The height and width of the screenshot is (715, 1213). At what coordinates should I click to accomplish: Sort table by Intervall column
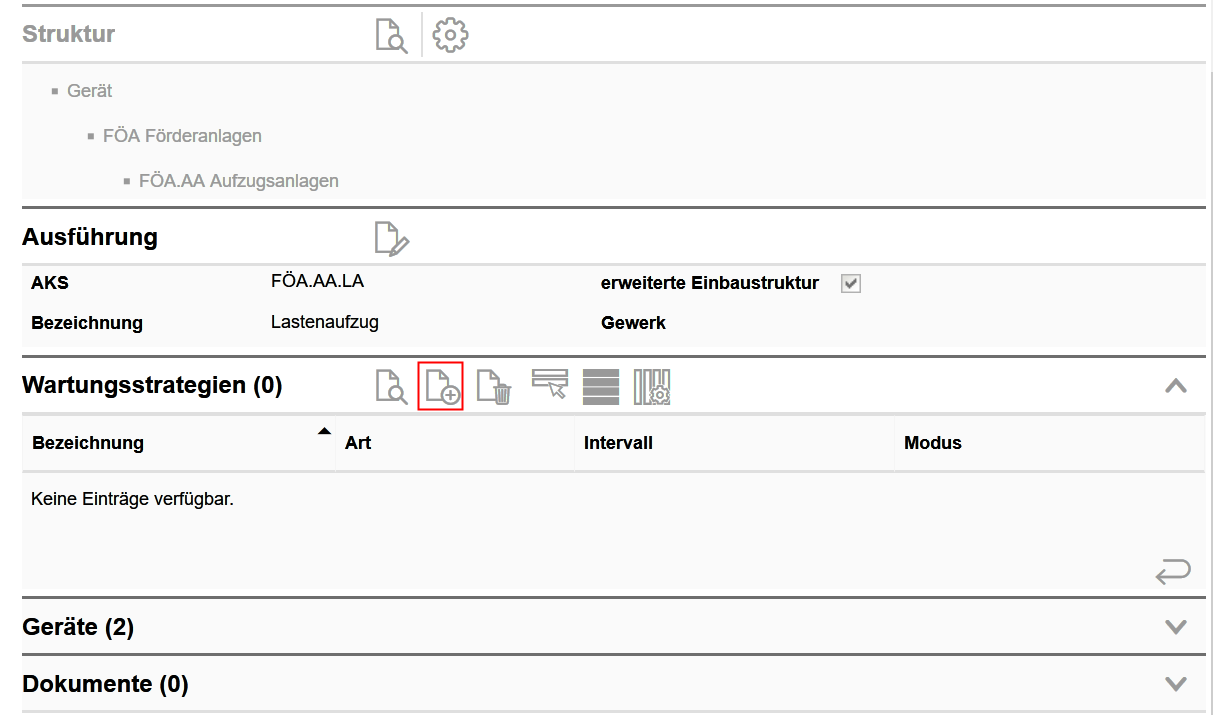pos(618,443)
